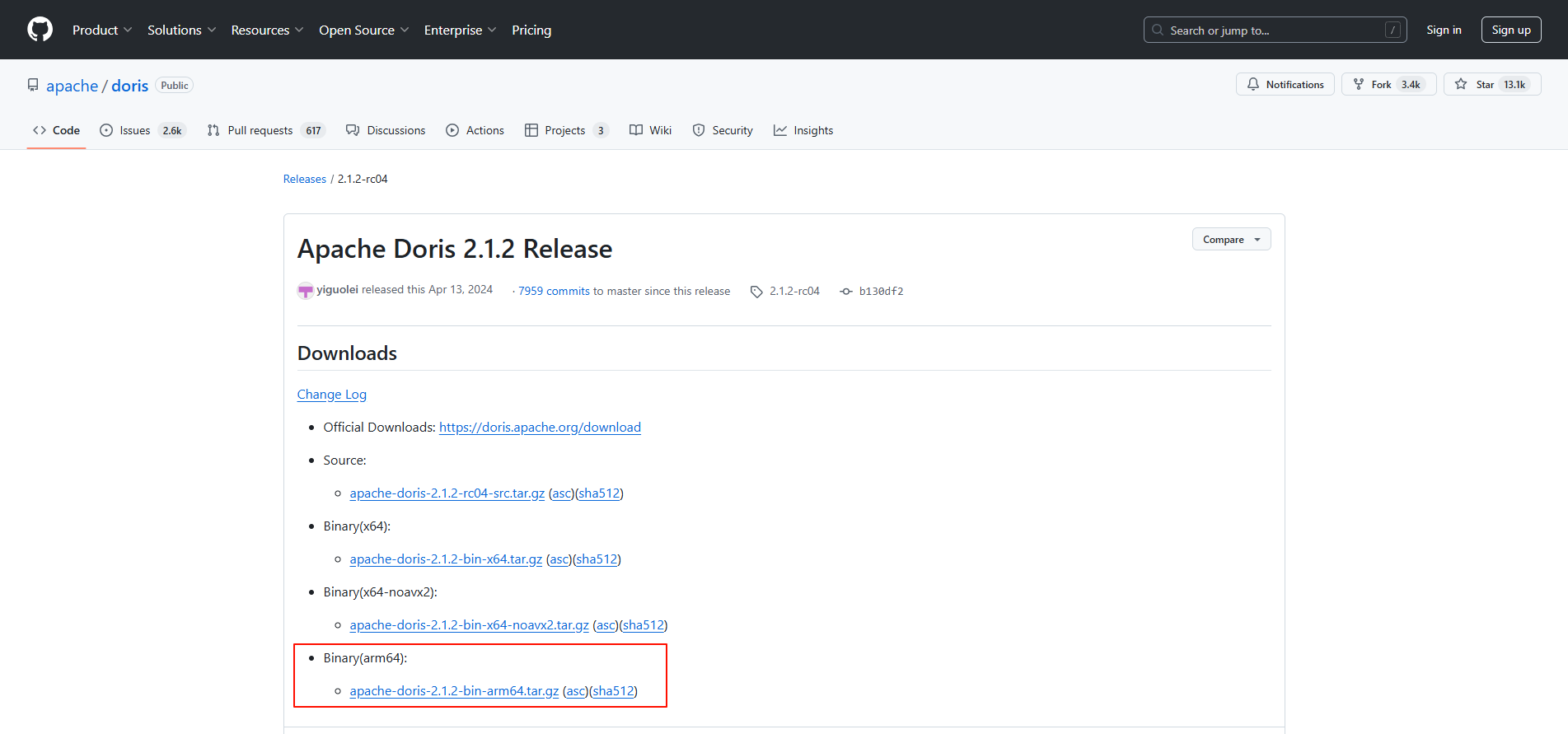Click the commit icon next to b130df2

coord(846,292)
